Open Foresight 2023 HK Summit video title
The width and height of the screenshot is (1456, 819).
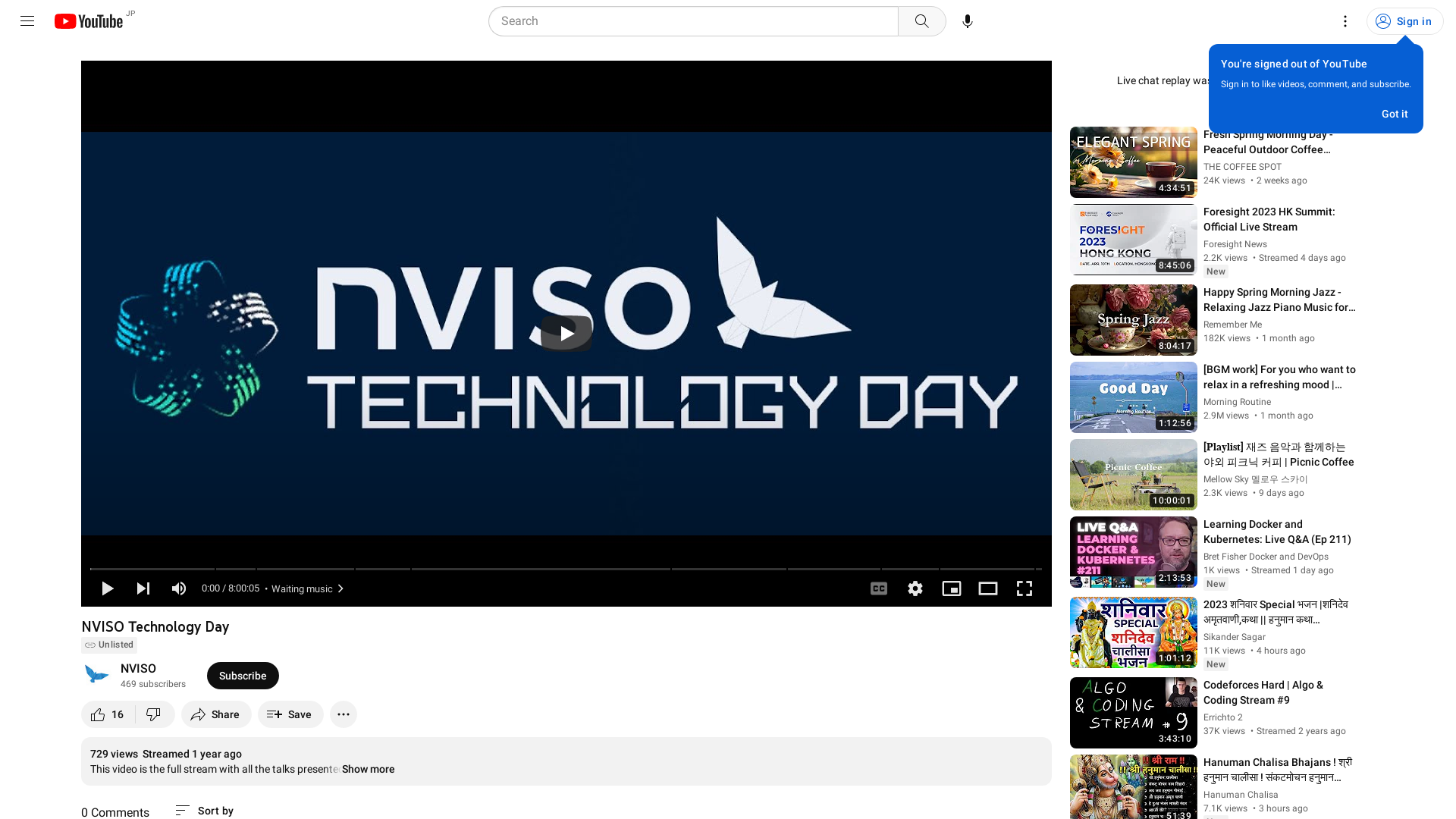[x=1269, y=219]
